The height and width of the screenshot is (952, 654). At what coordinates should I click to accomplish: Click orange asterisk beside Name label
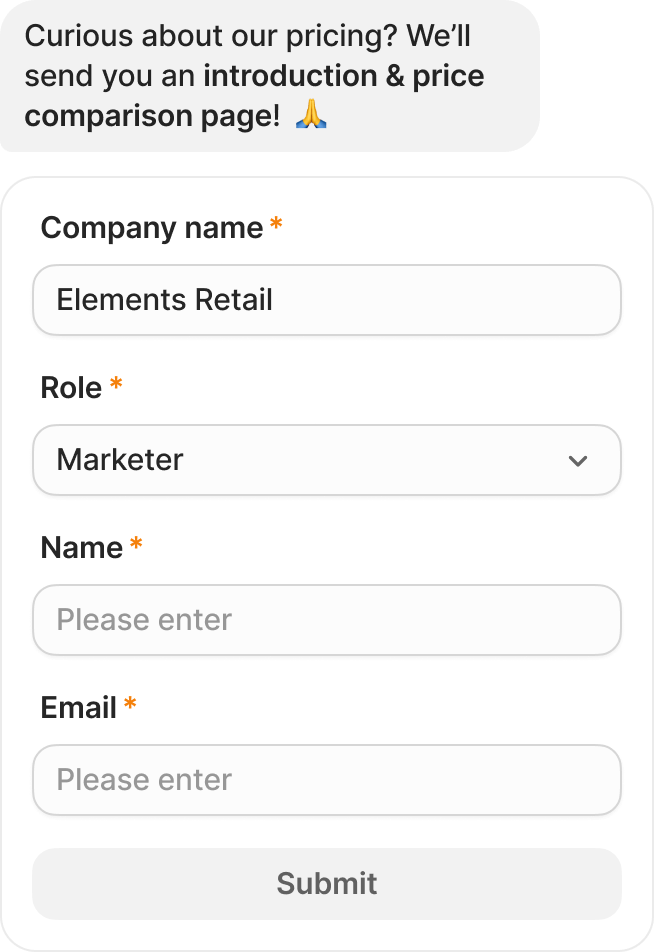point(136,543)
